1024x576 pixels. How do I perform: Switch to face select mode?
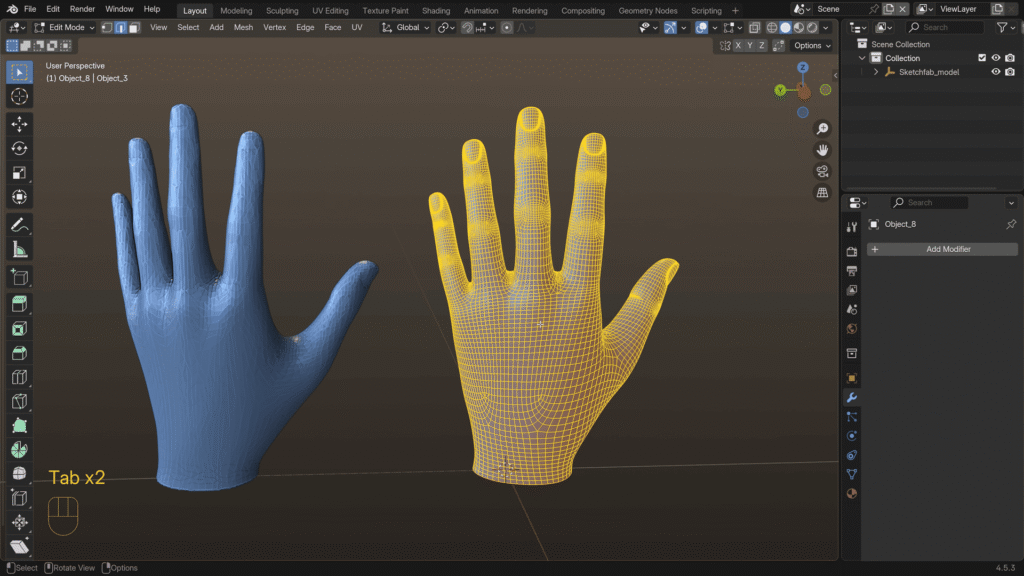[133, 27]
